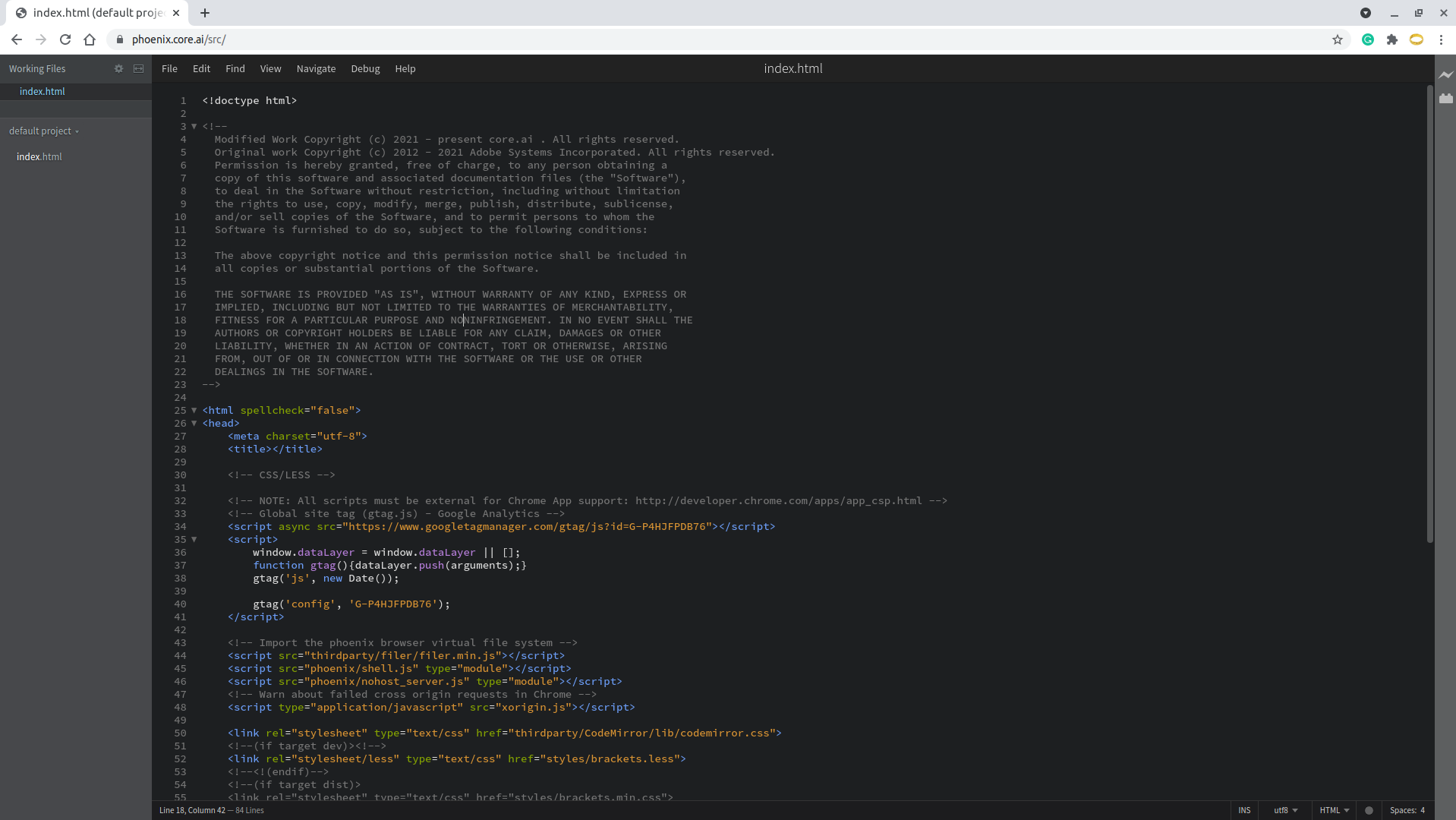Toggle INS insert mode in status bar

point(1244,810)
